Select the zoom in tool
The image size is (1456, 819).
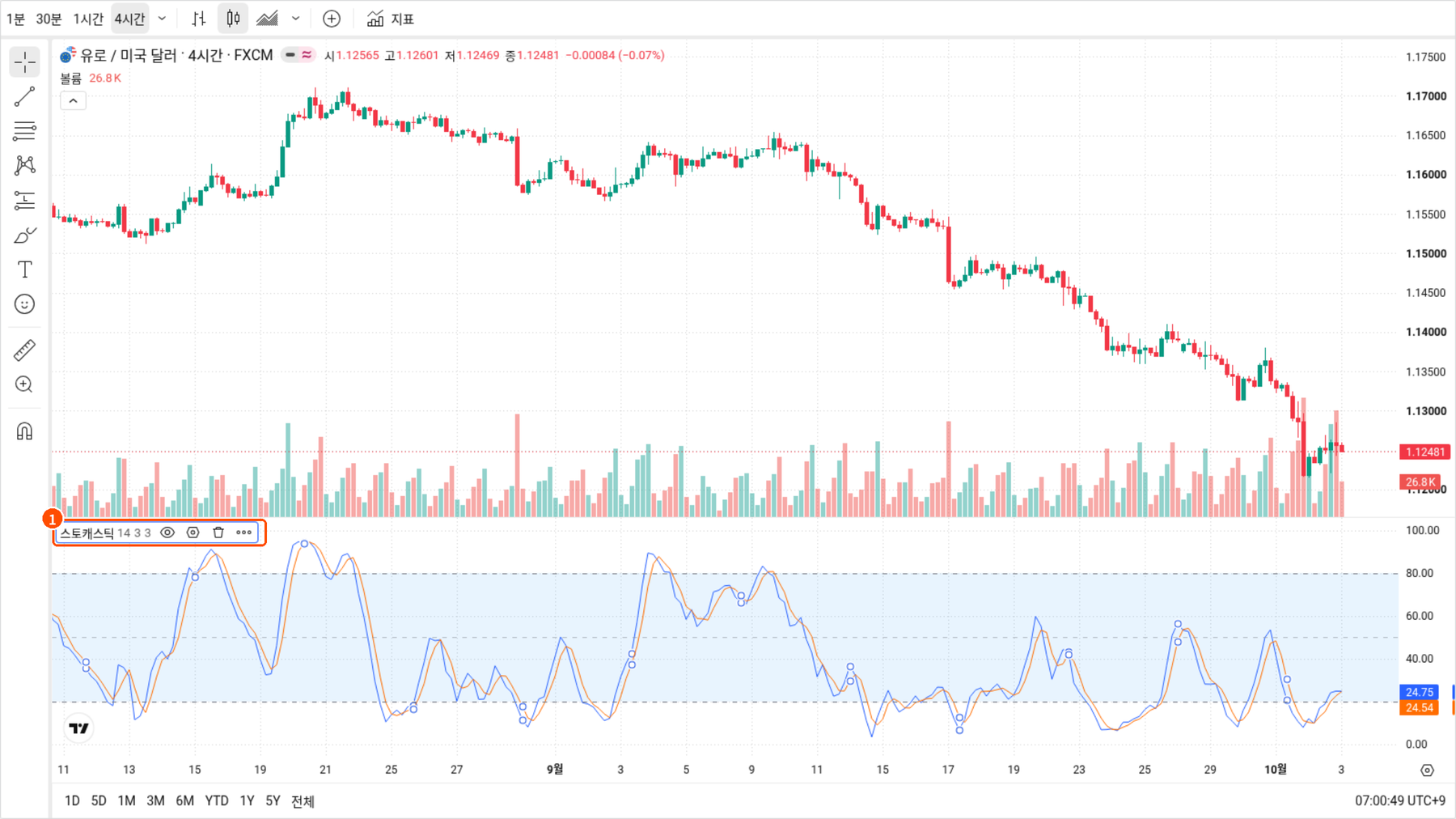pos(25,384)
